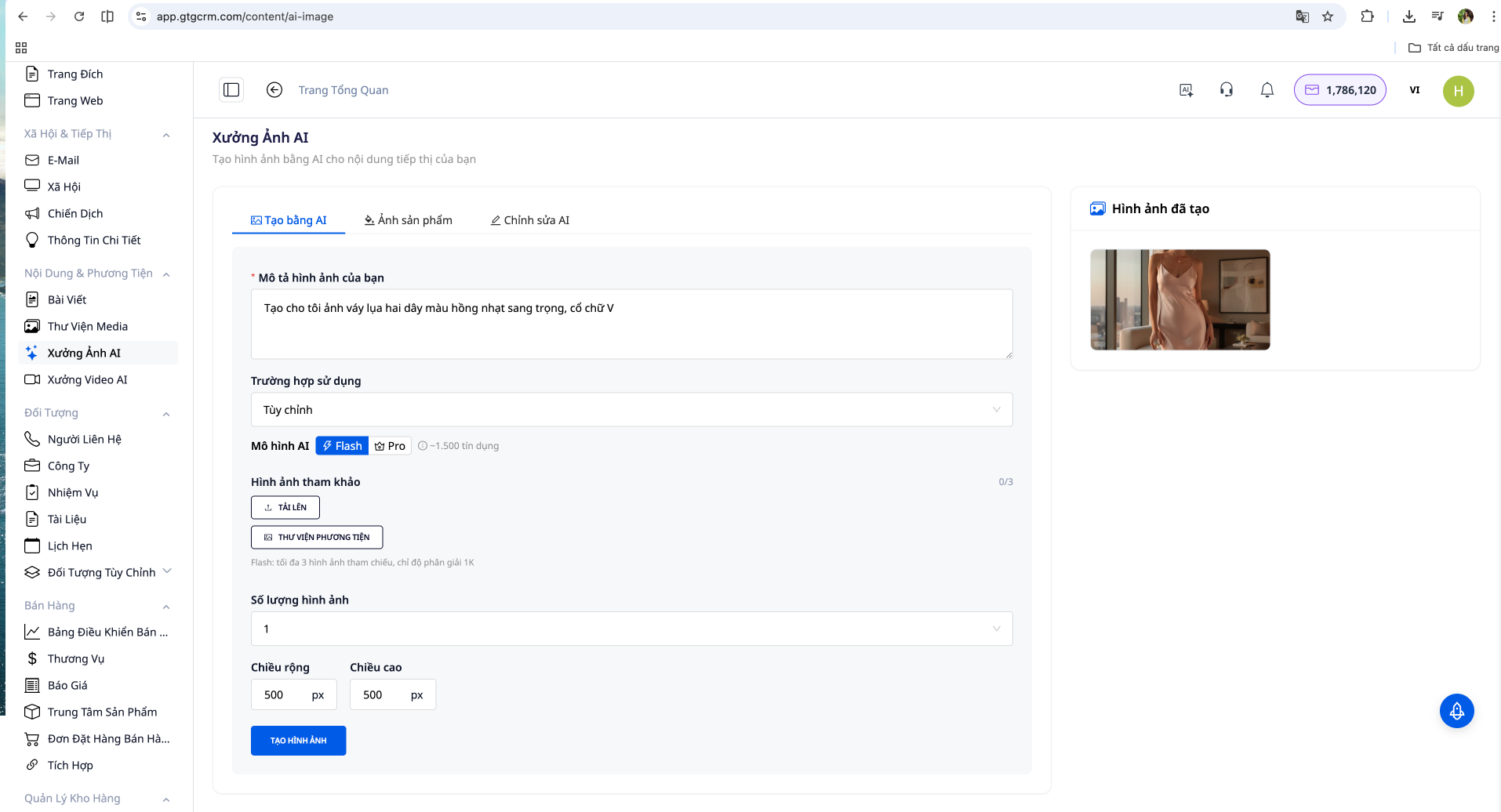Click the Tạo Hình Ảnh button
This screenshot has width=1501, height=812.
click(x=298, y=741)
